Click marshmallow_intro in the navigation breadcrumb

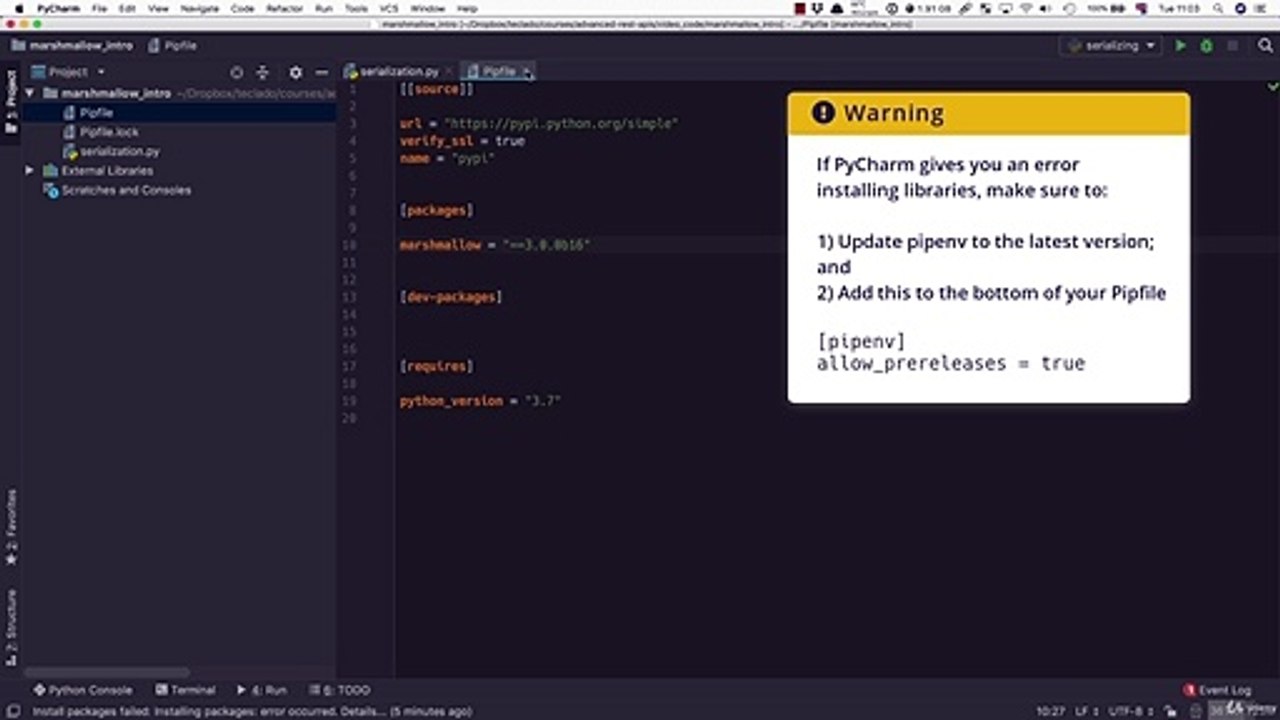click(70, 46)
